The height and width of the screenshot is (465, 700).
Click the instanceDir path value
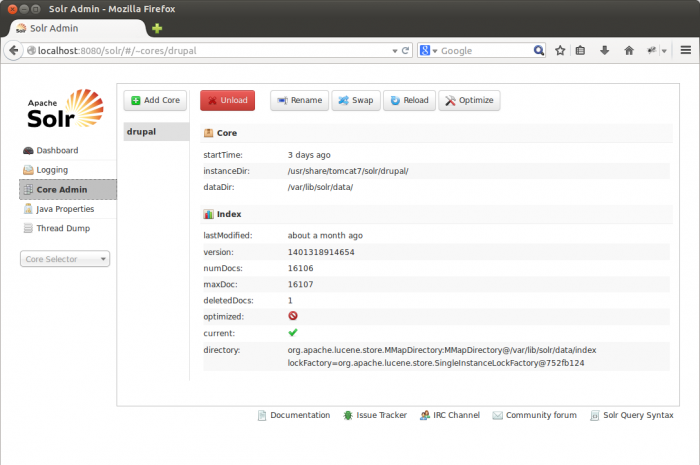[348, 171]
